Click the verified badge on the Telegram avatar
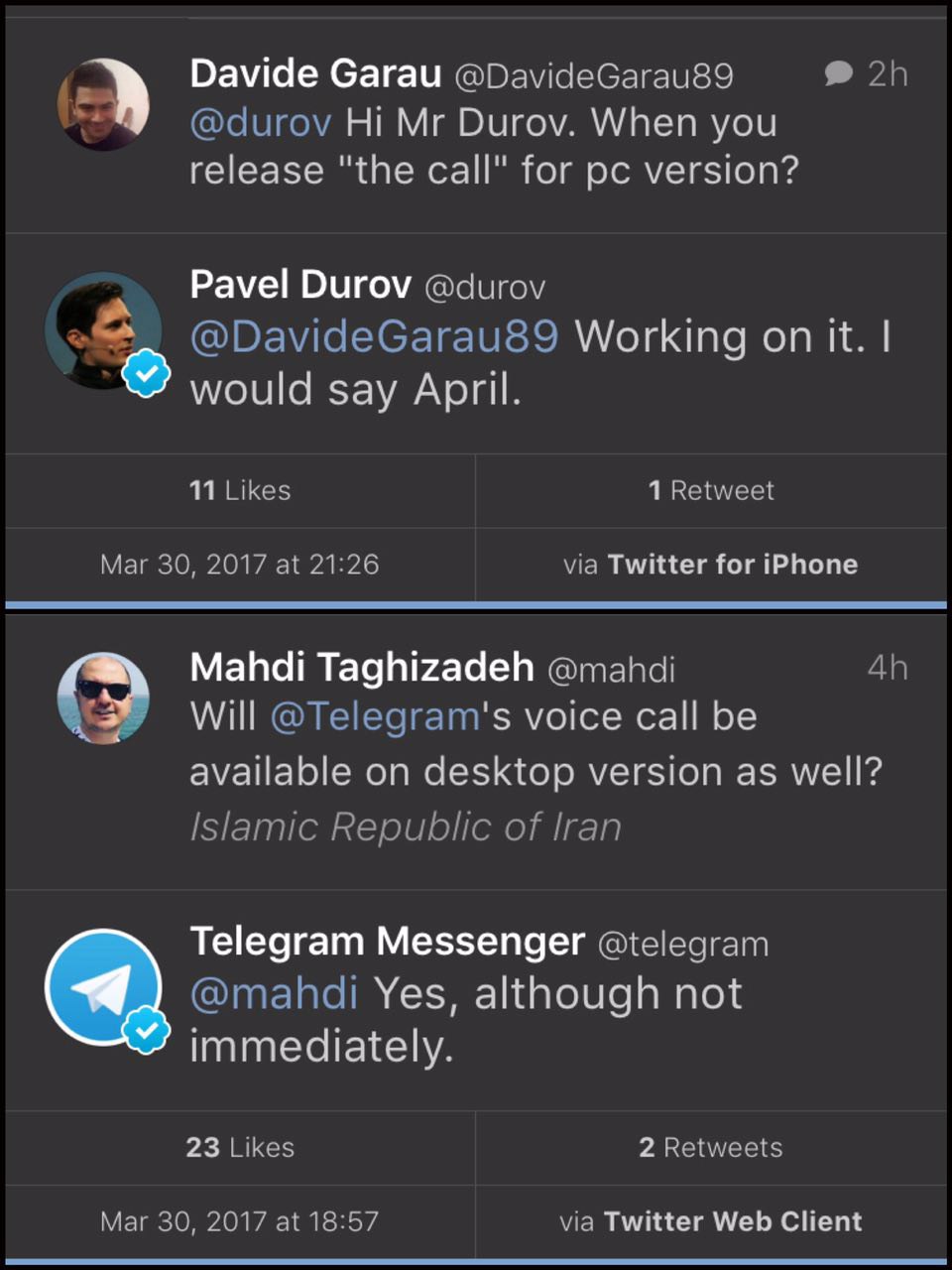The width and height of the screenshot is (952, 1270). 147,1029
